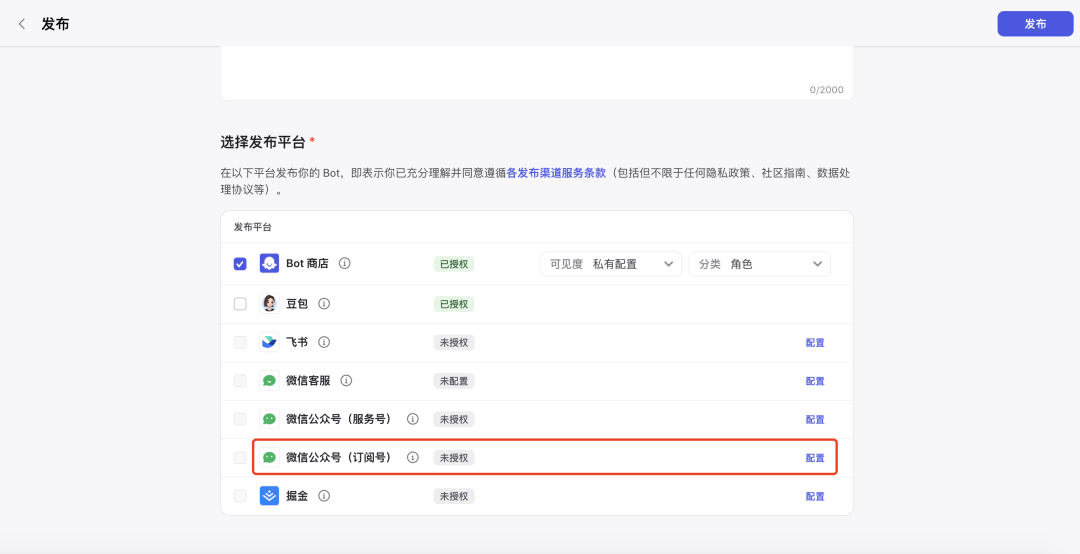Click the 0/2000 character counter
1080x554 pixels.
(826, 90)
